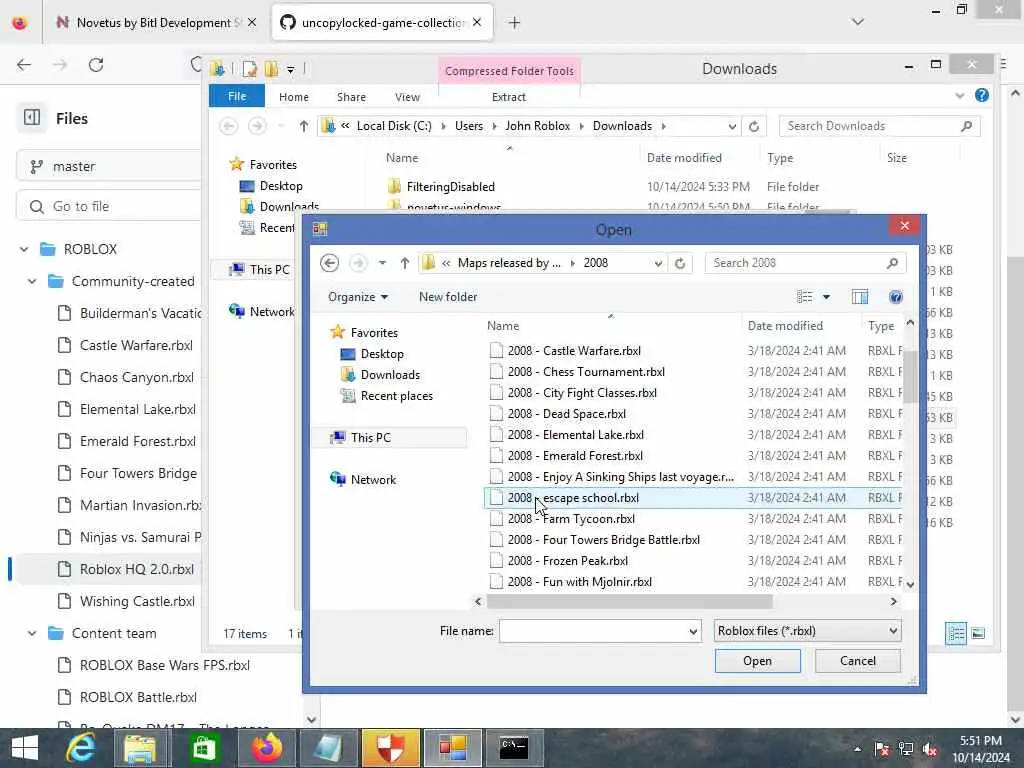Open the master branch selector

(x=108, y=166)
